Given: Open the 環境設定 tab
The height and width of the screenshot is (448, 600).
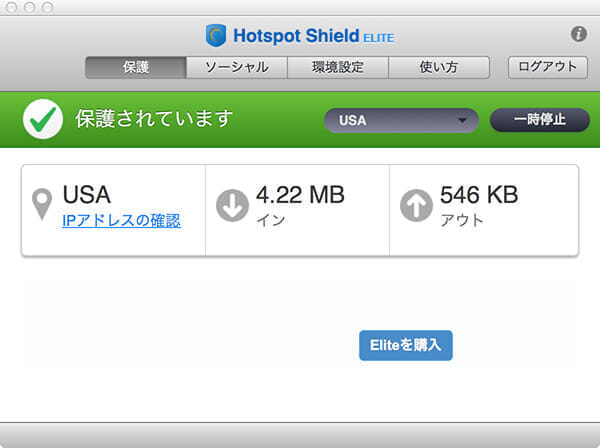Looking at the screenshot, I should tap(338, 67).
